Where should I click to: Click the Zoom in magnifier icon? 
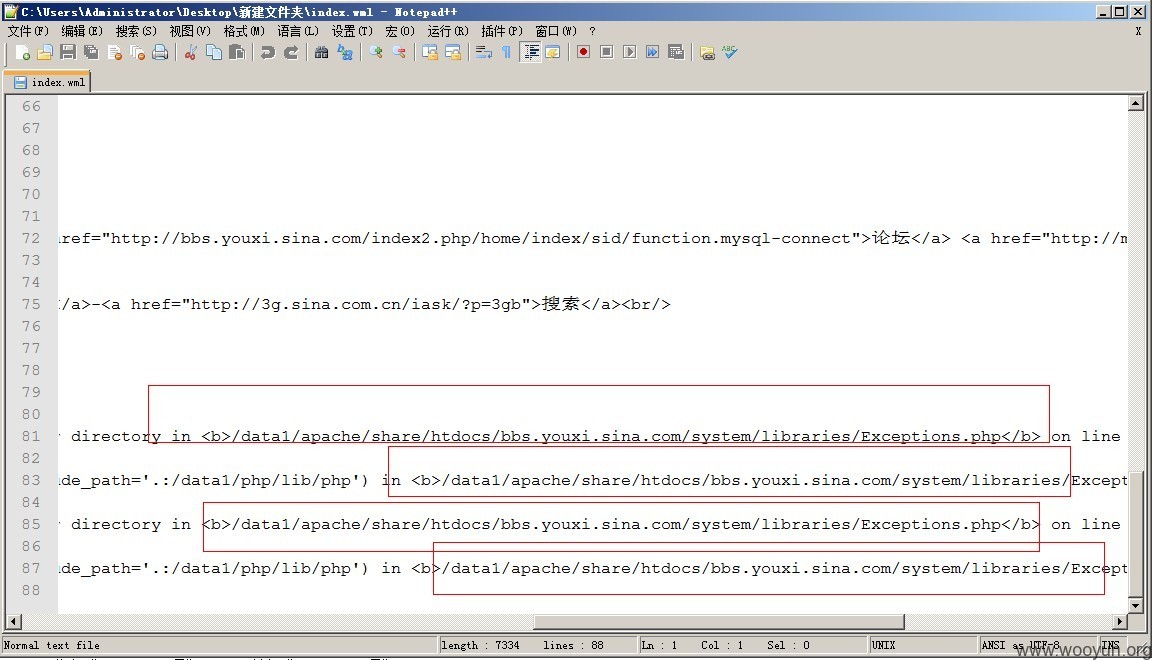[x=376, y=52]
